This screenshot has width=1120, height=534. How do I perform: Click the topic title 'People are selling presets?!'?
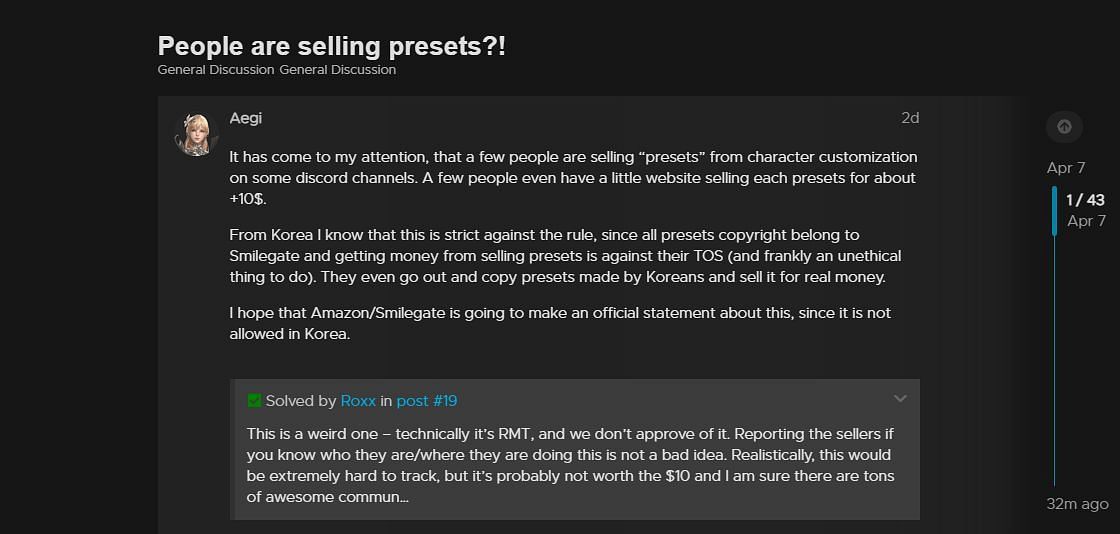(331, 46)
